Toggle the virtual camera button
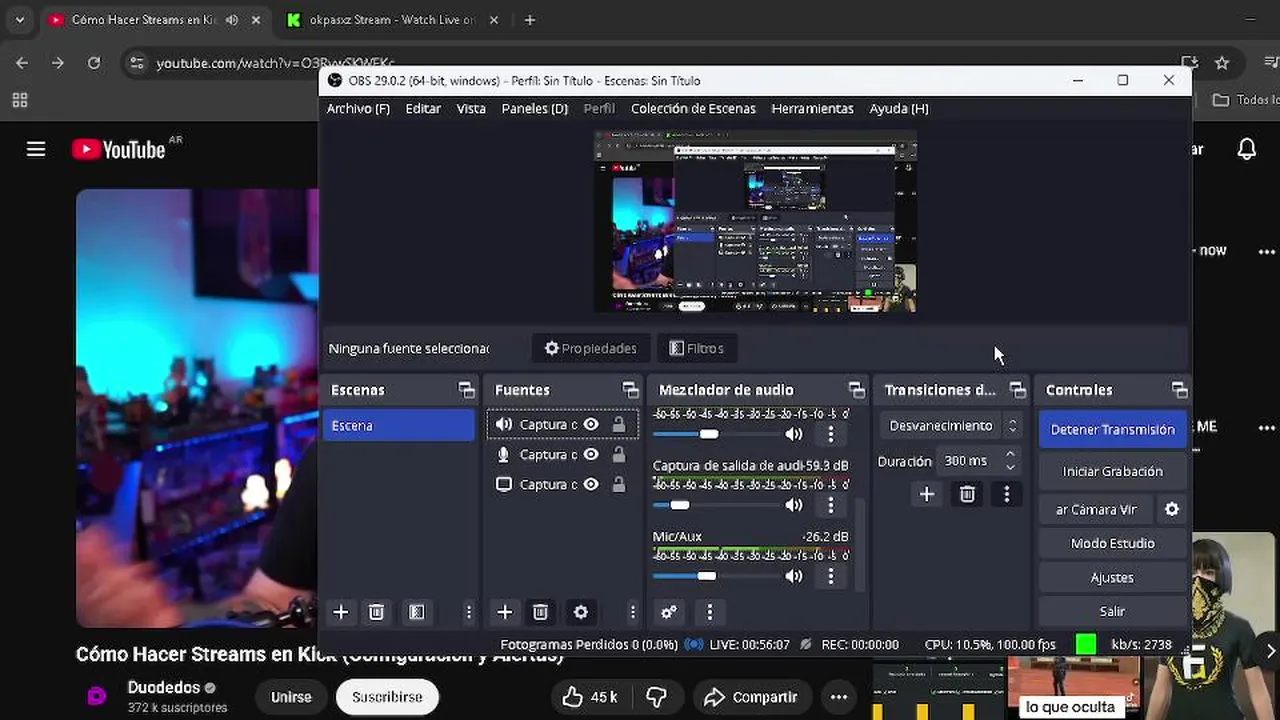This screenshot has height=720, width=1280. click(x=1097, y=509)
